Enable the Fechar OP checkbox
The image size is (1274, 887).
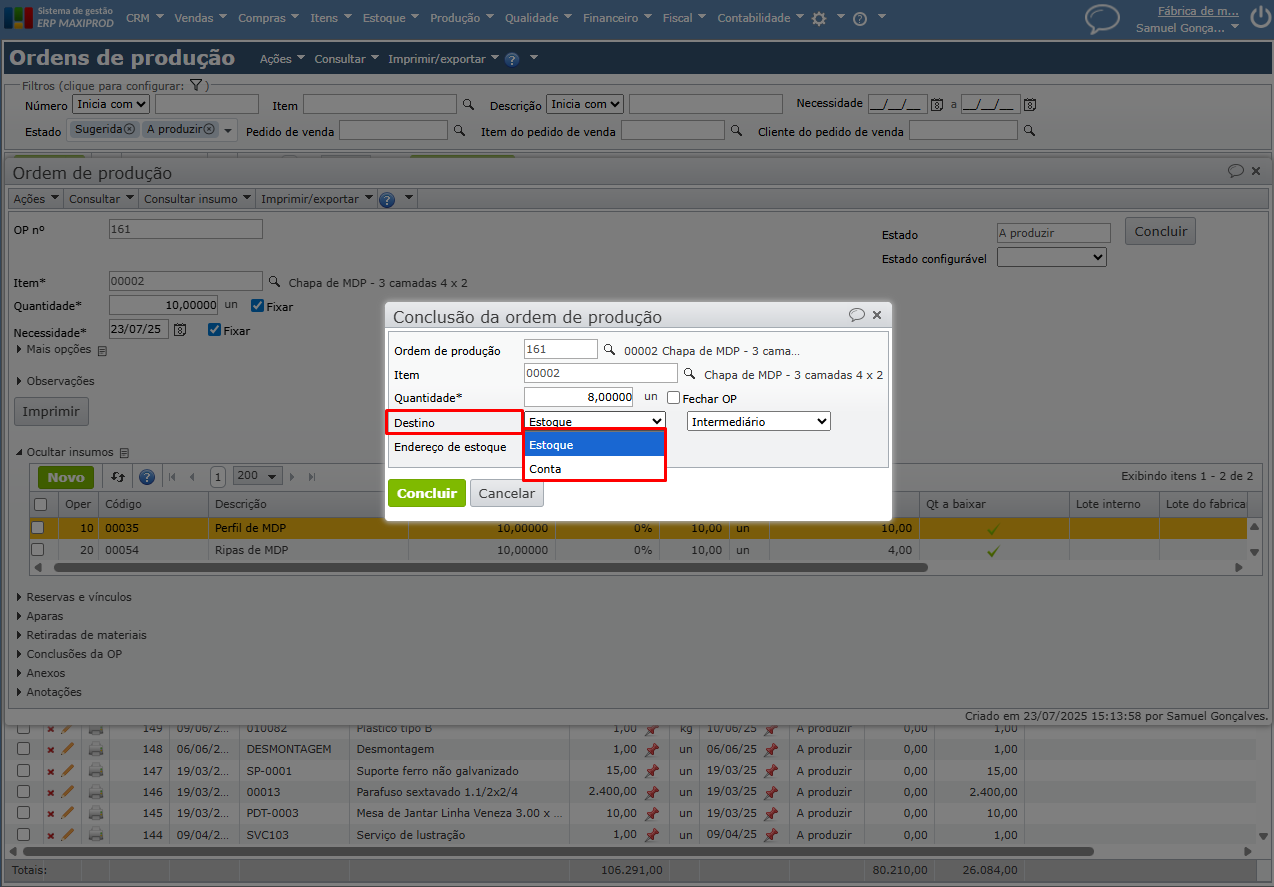[x=674, y=398]
